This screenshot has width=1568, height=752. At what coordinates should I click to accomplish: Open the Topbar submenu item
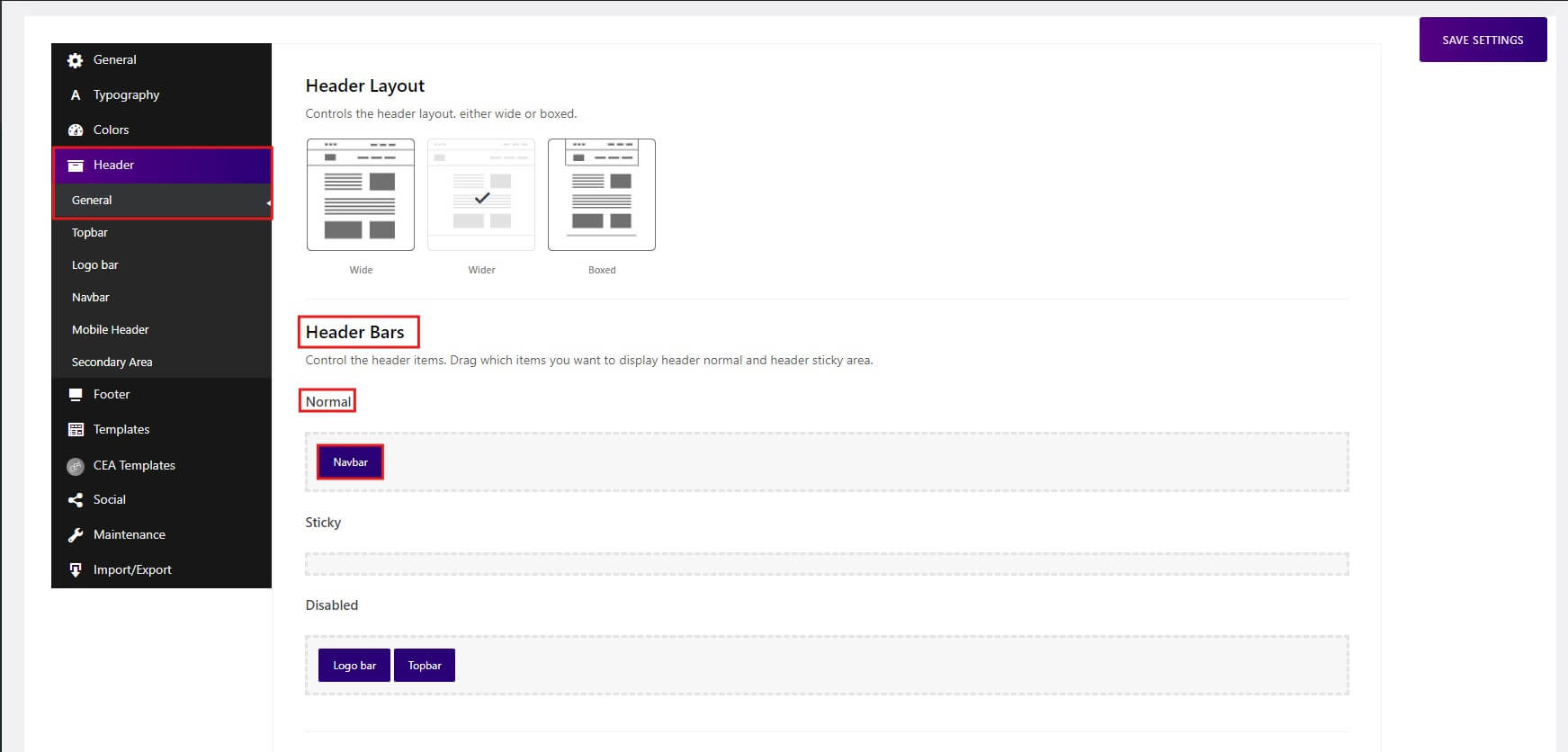pyautogui.click(x=90, y=233)
